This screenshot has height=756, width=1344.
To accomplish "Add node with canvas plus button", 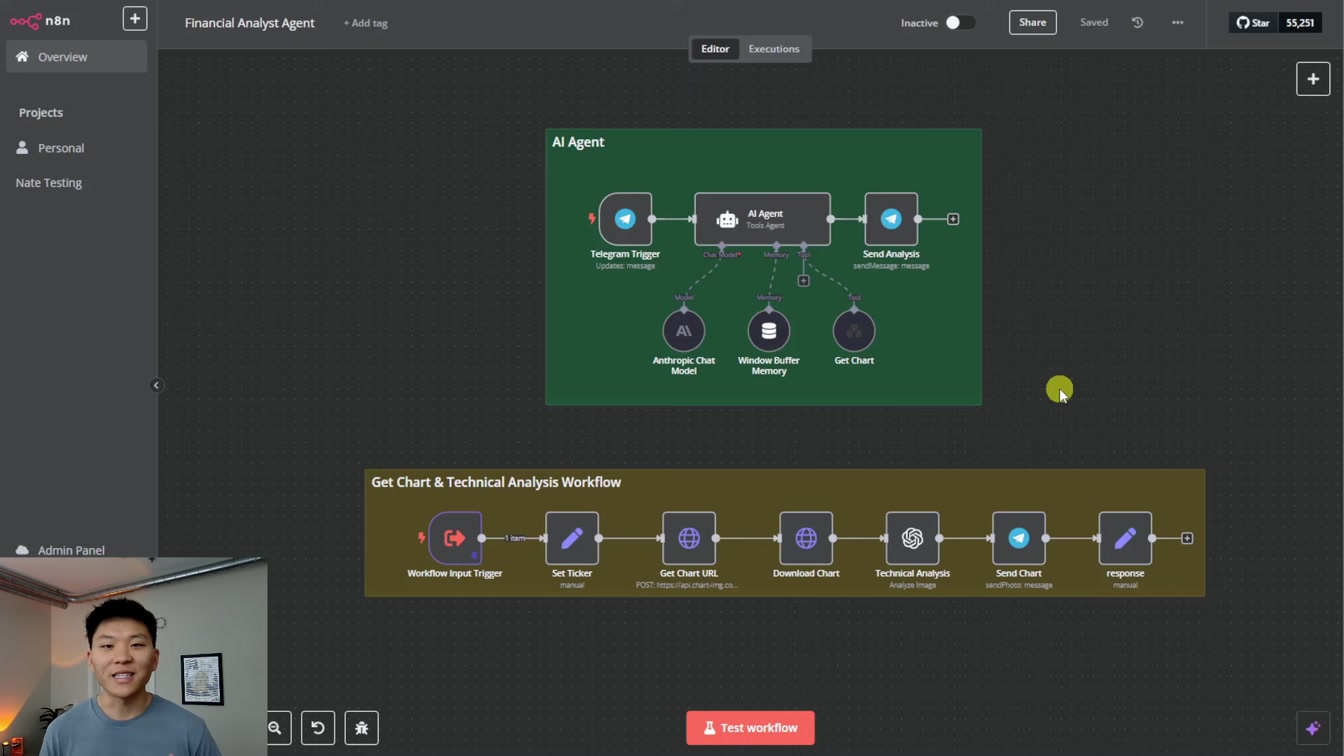I will (x=1313, y=79).
